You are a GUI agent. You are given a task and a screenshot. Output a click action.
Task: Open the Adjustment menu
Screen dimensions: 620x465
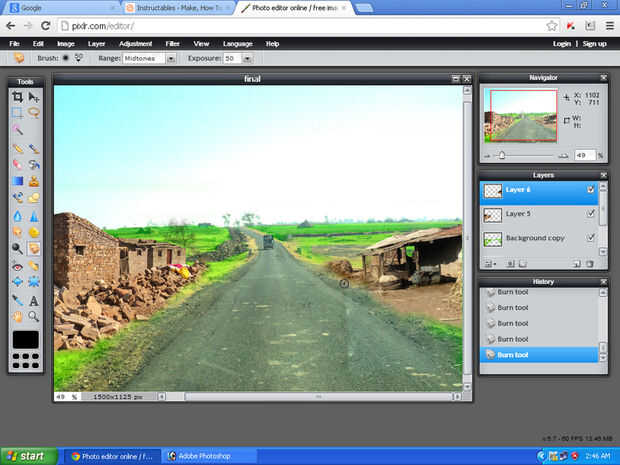pos(135,44)
